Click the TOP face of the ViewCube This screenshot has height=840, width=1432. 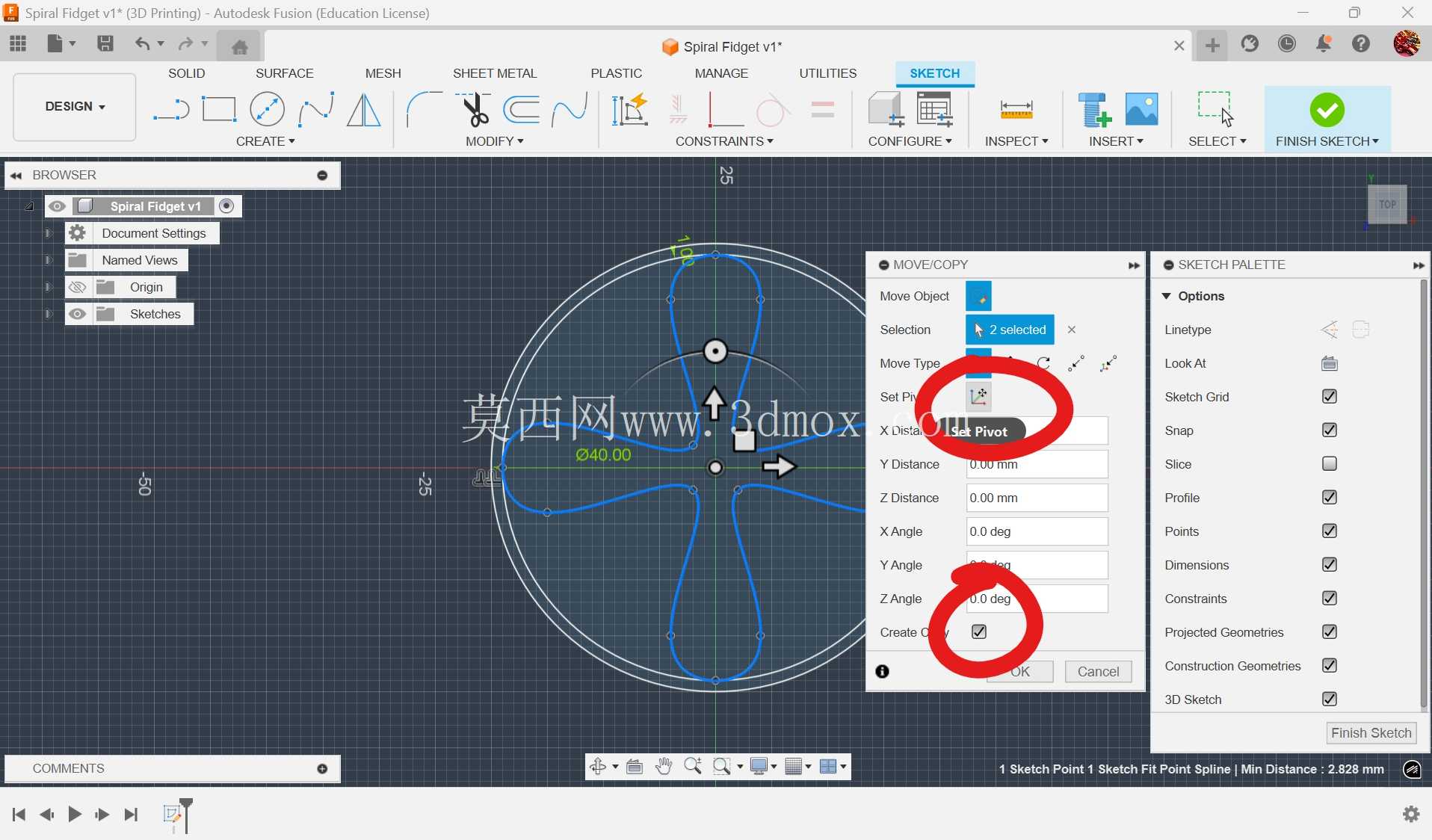1387,204
